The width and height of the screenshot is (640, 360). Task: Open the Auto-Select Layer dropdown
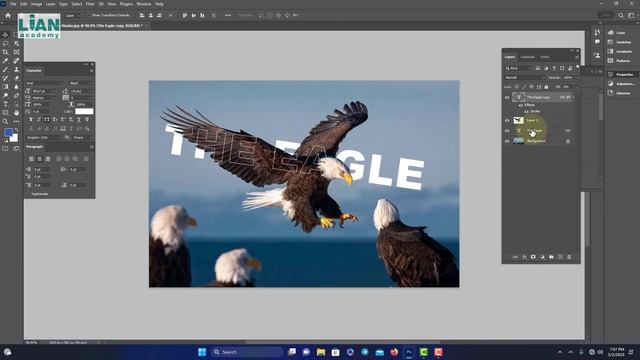pos(72,16)
